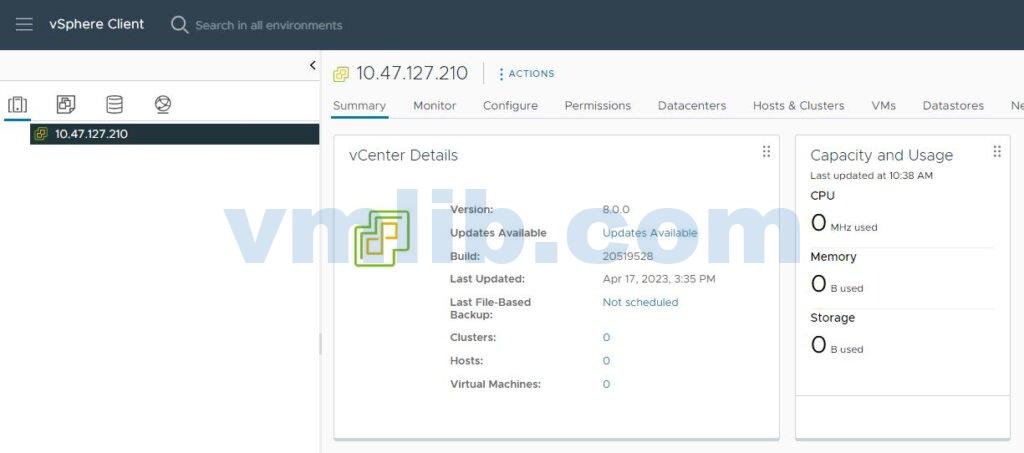Viewport: 1024px width, 453px height.
Task: Click the Memory 0 B used value
Action: (837, 284)
